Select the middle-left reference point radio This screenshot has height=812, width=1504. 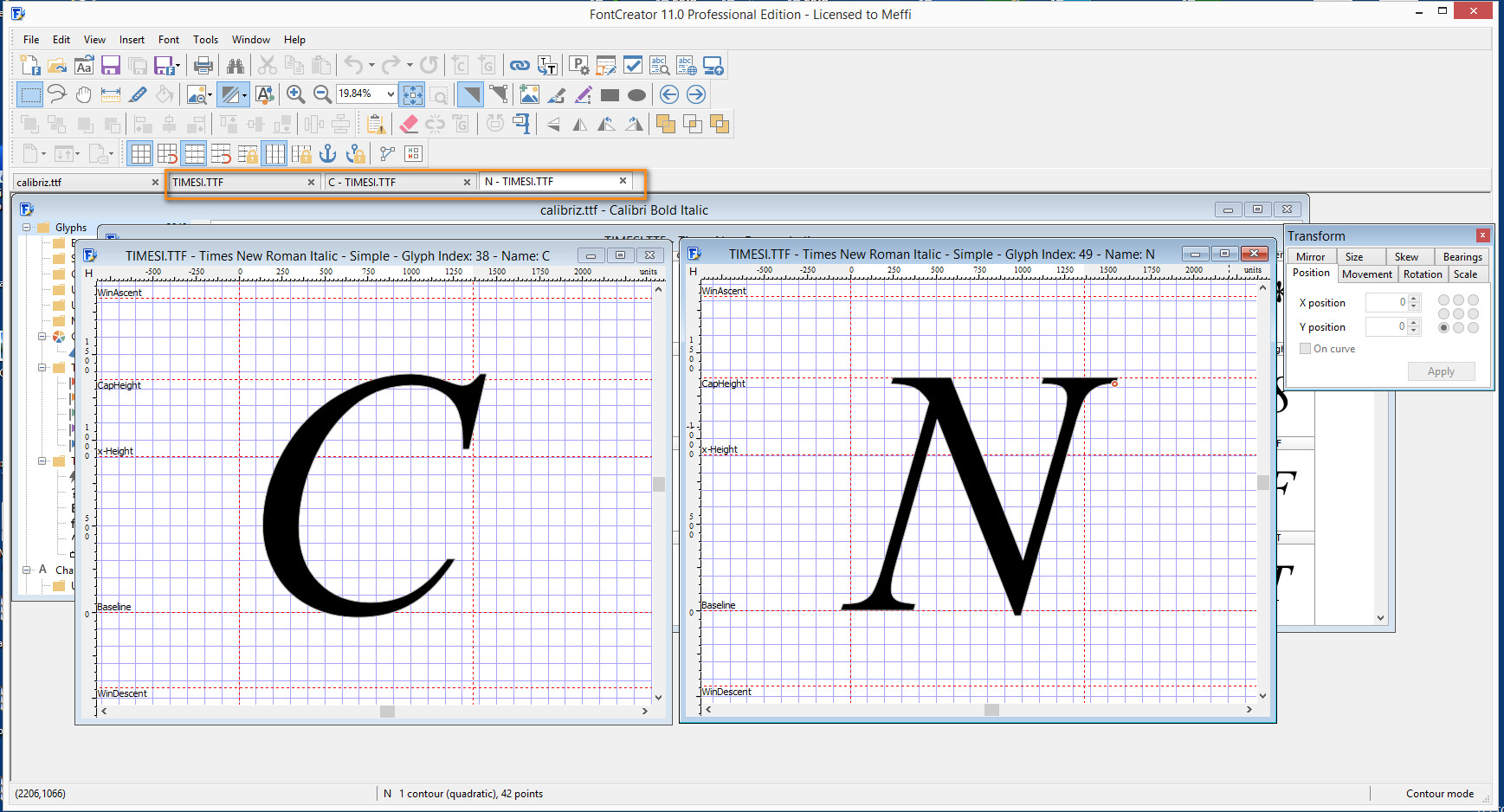[1443, 314]
